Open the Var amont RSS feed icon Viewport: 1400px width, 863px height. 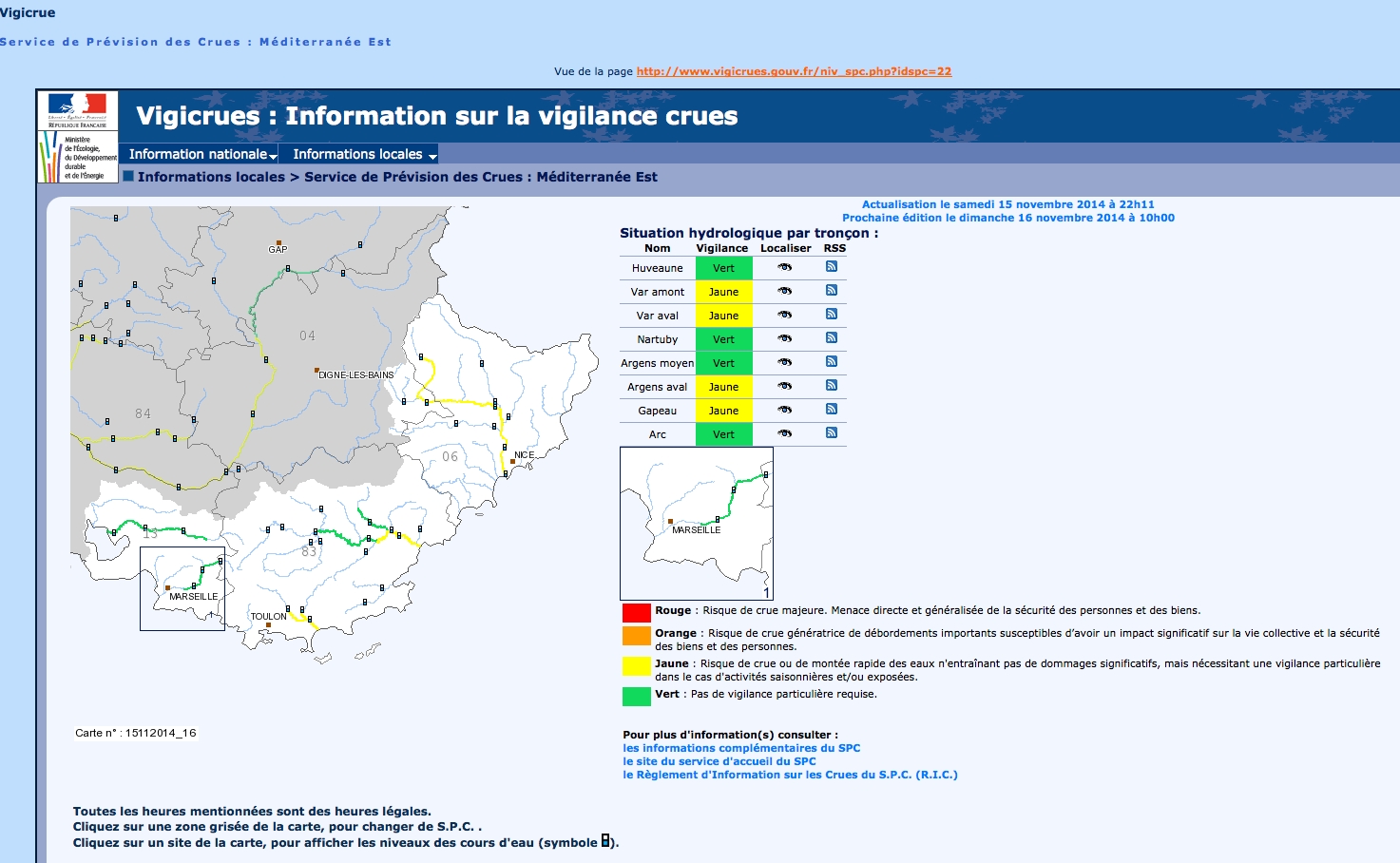coord(832,290)
